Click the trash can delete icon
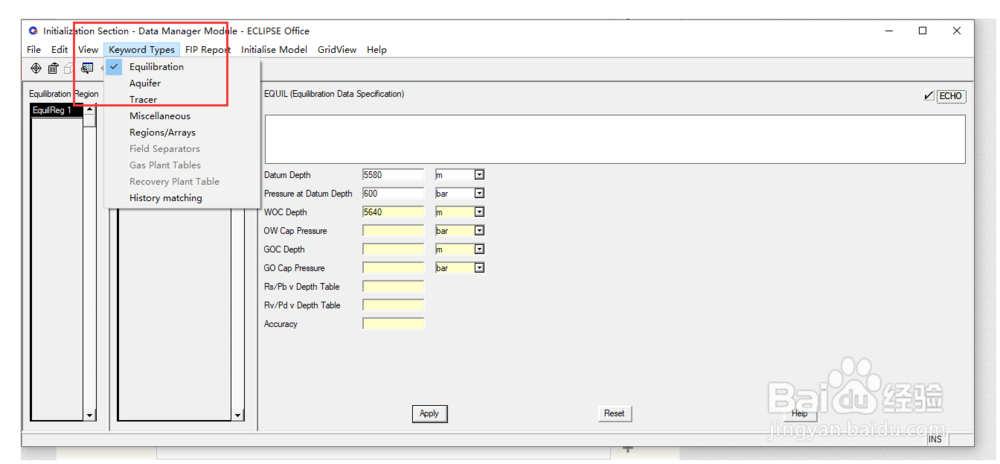 (x=54, y=68)
